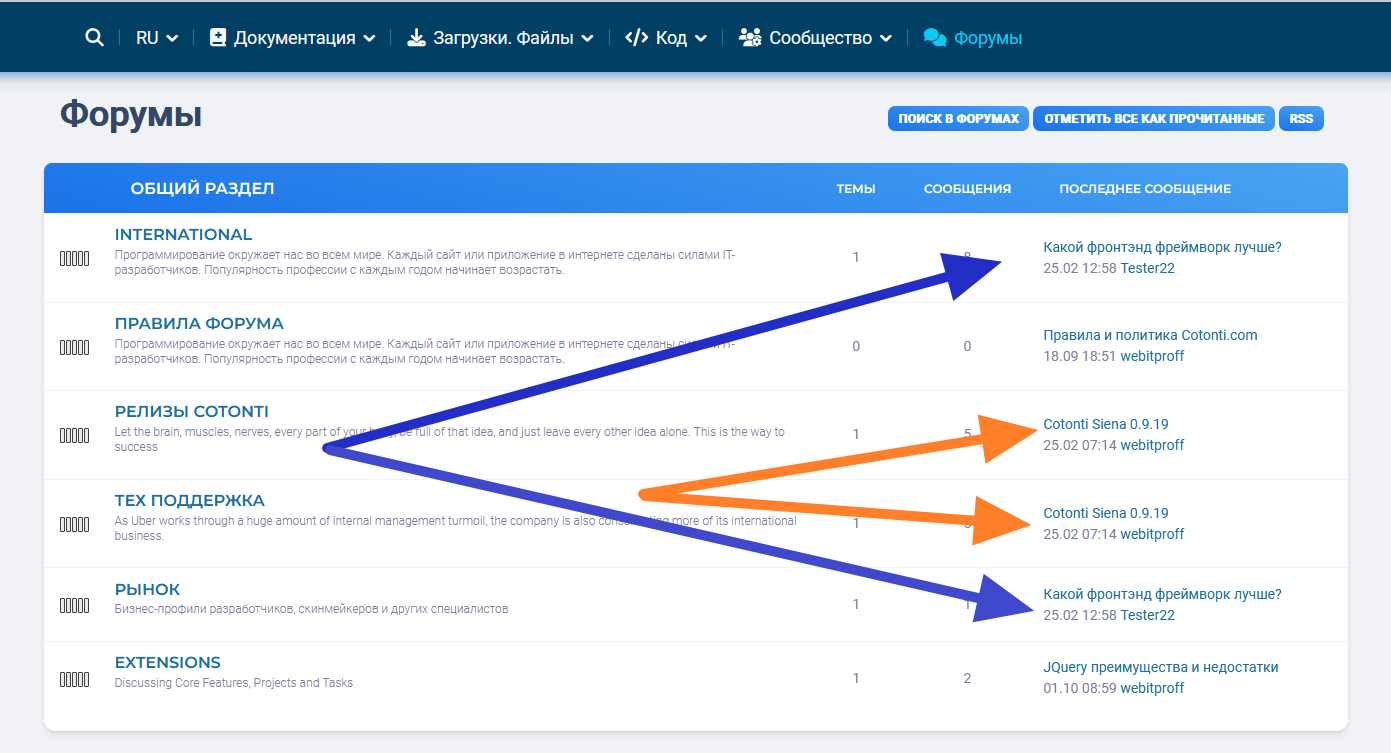
Task: Click the icon beside Extensions forum
Action: point(75,680)
